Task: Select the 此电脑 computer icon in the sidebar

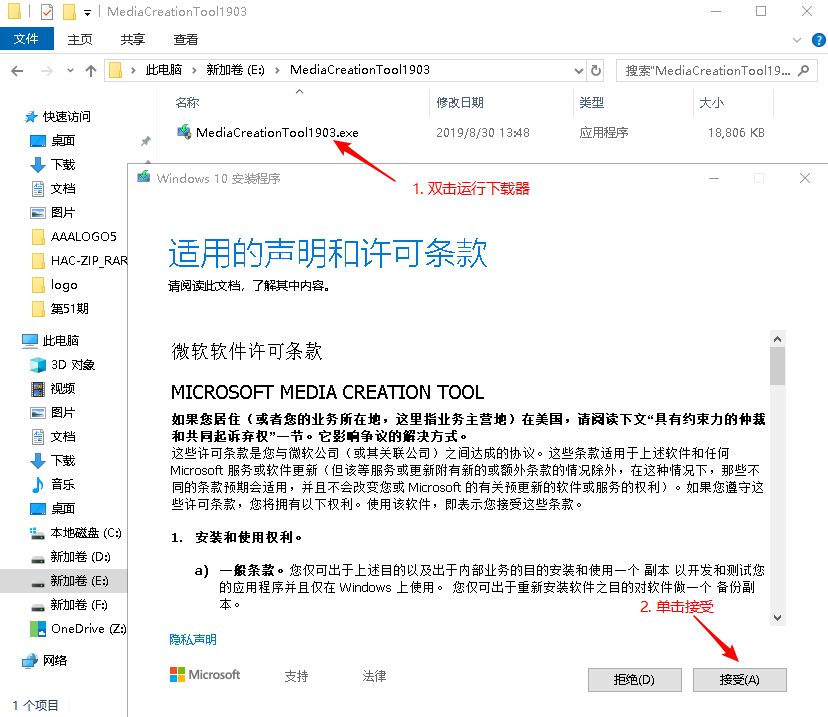Action: coord(30,341)
